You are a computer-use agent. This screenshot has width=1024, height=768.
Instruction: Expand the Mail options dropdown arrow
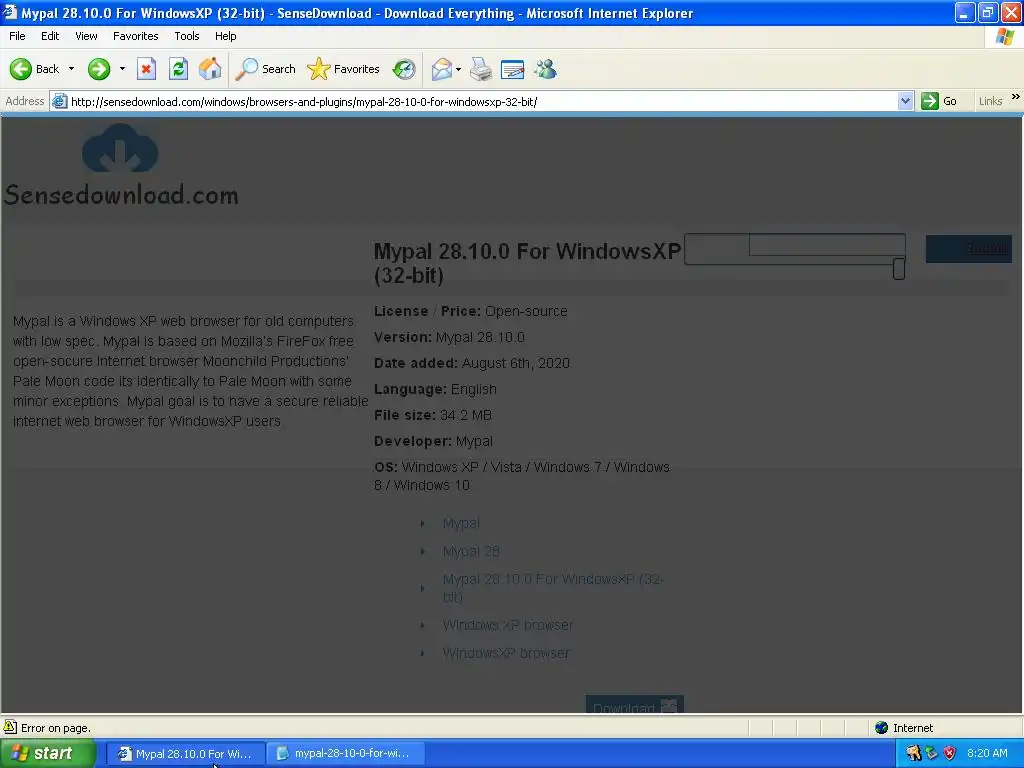(458, 69)
